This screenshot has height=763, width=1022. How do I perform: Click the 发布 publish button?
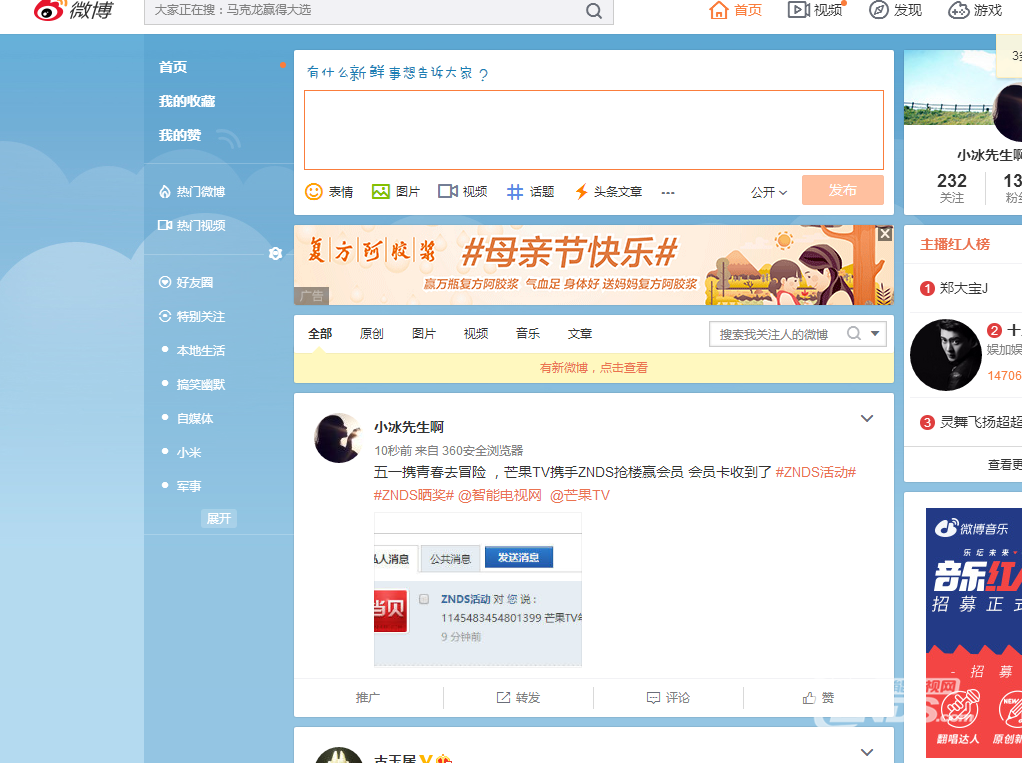843,190
